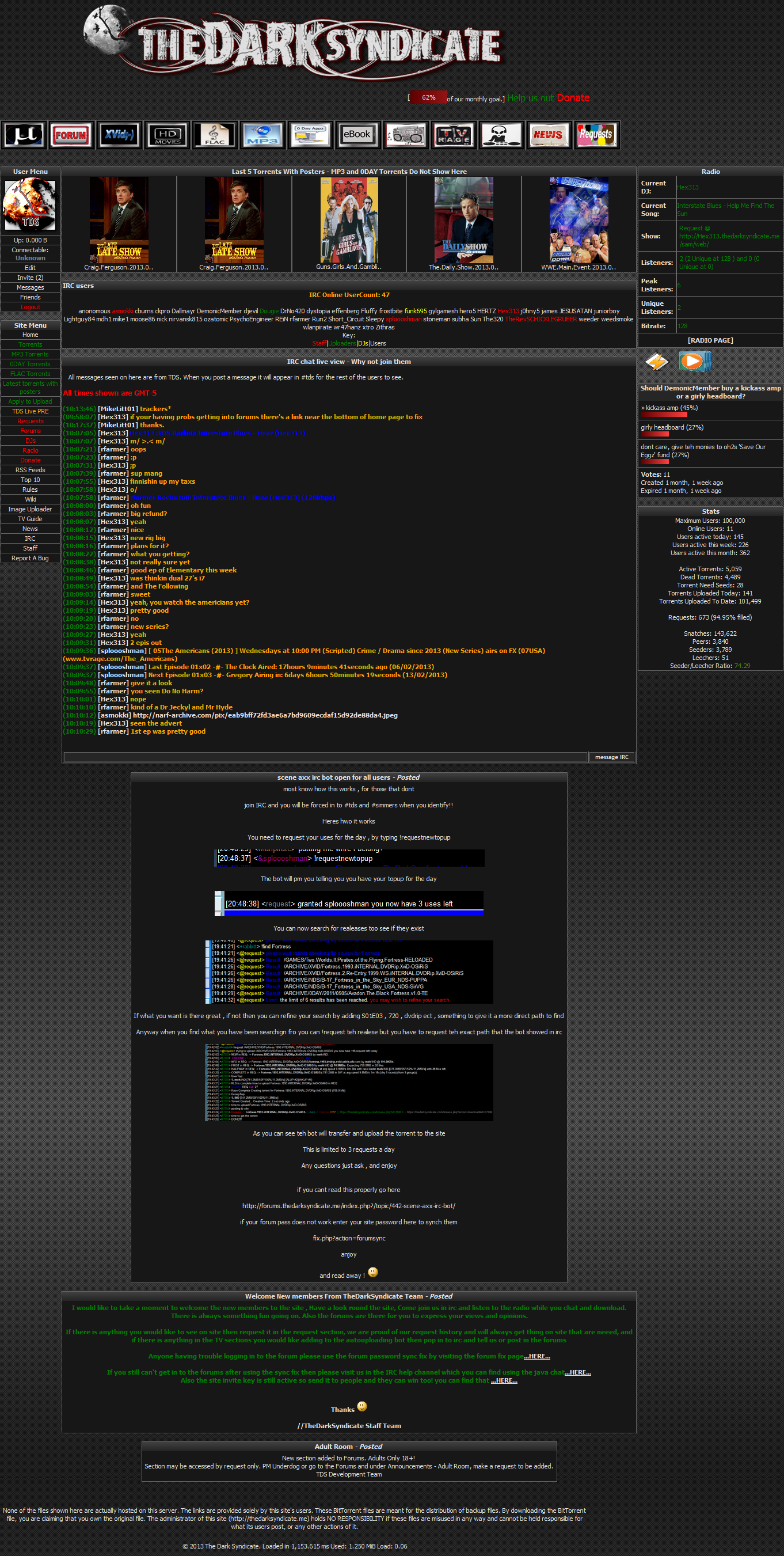Open TDS Live PRE menu item
The height and width of the screenshot is (1556, 784).
pos(30,411)
